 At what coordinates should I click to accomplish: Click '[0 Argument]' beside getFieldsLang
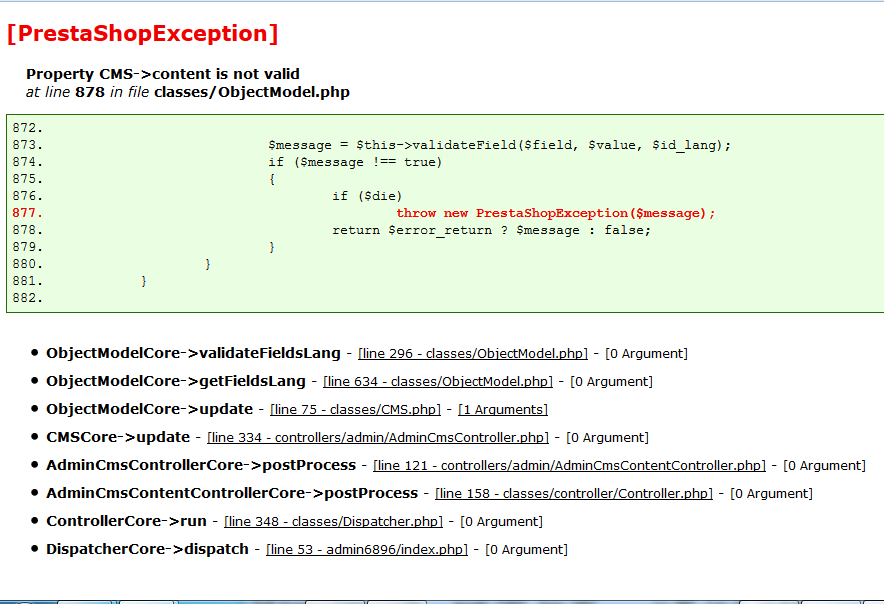click(611, 382)
